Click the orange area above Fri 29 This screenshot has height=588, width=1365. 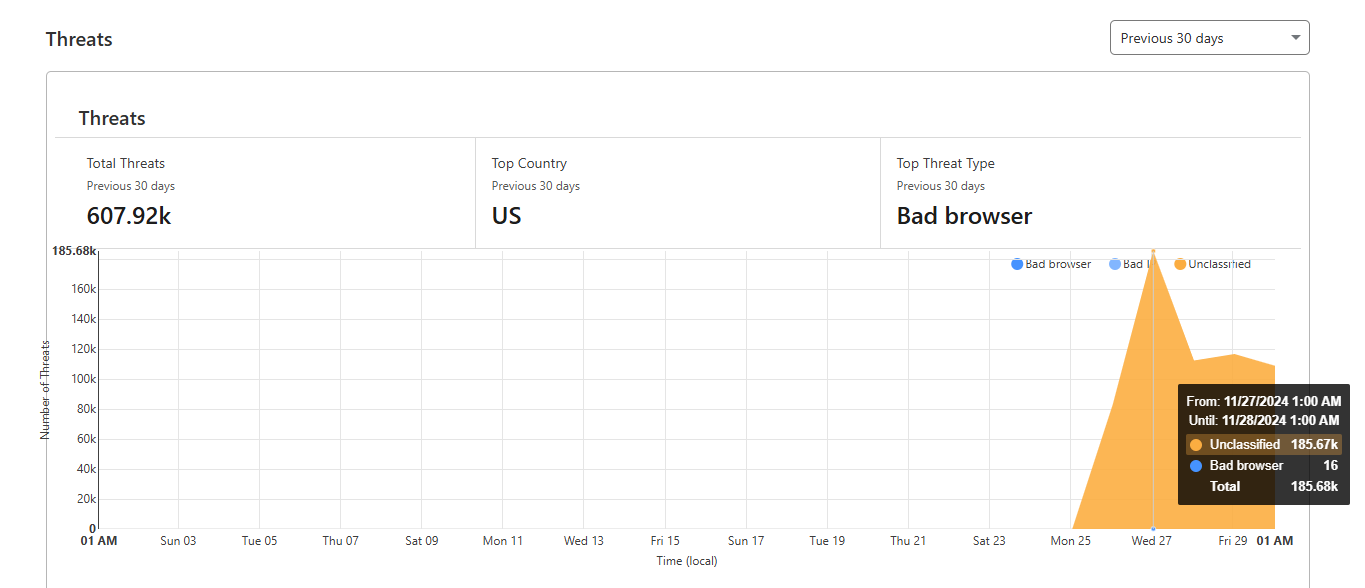click(x=1233, y=440)
